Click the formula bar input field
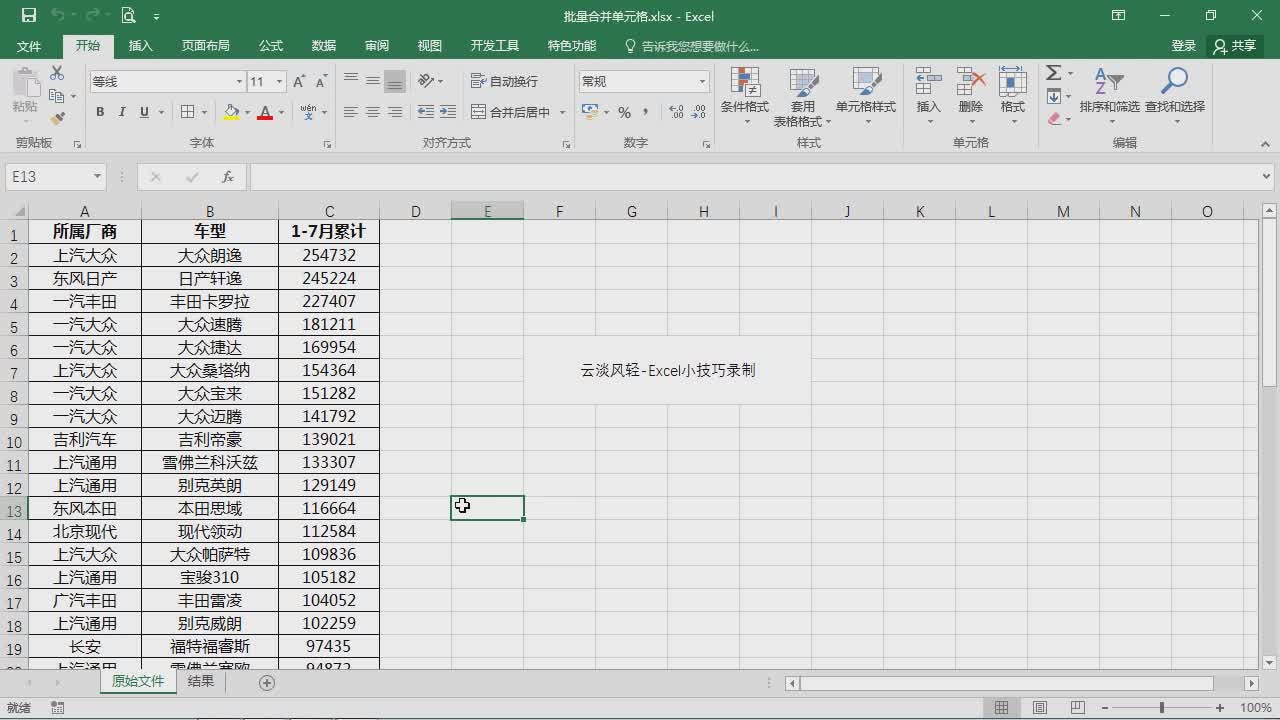This screenshot has width=1280, height=720. (x=754, y=177)
